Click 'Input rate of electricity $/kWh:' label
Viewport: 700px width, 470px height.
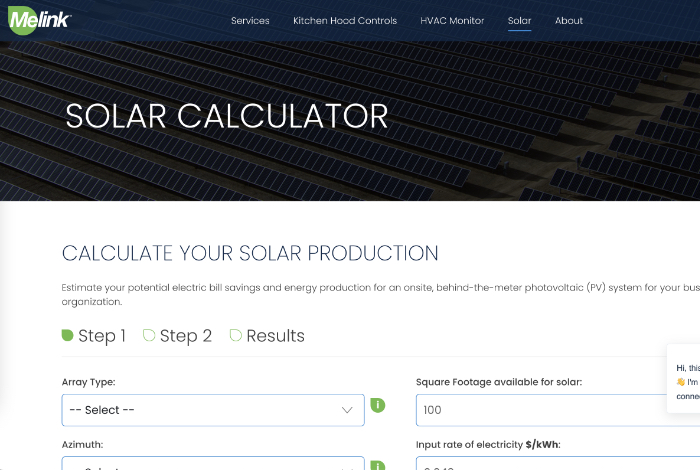click(488, 445)
